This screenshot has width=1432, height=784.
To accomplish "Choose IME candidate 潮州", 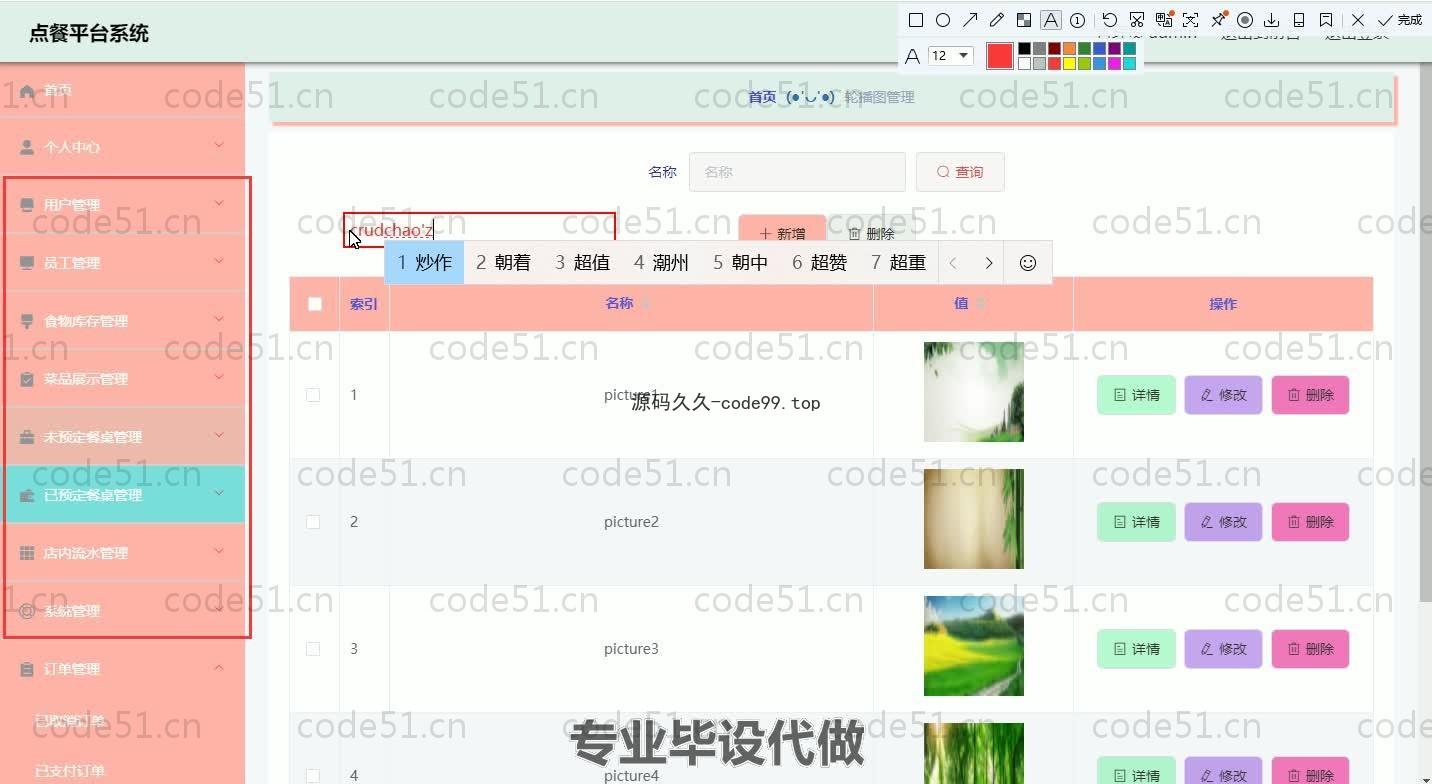I will click(661, 263).
